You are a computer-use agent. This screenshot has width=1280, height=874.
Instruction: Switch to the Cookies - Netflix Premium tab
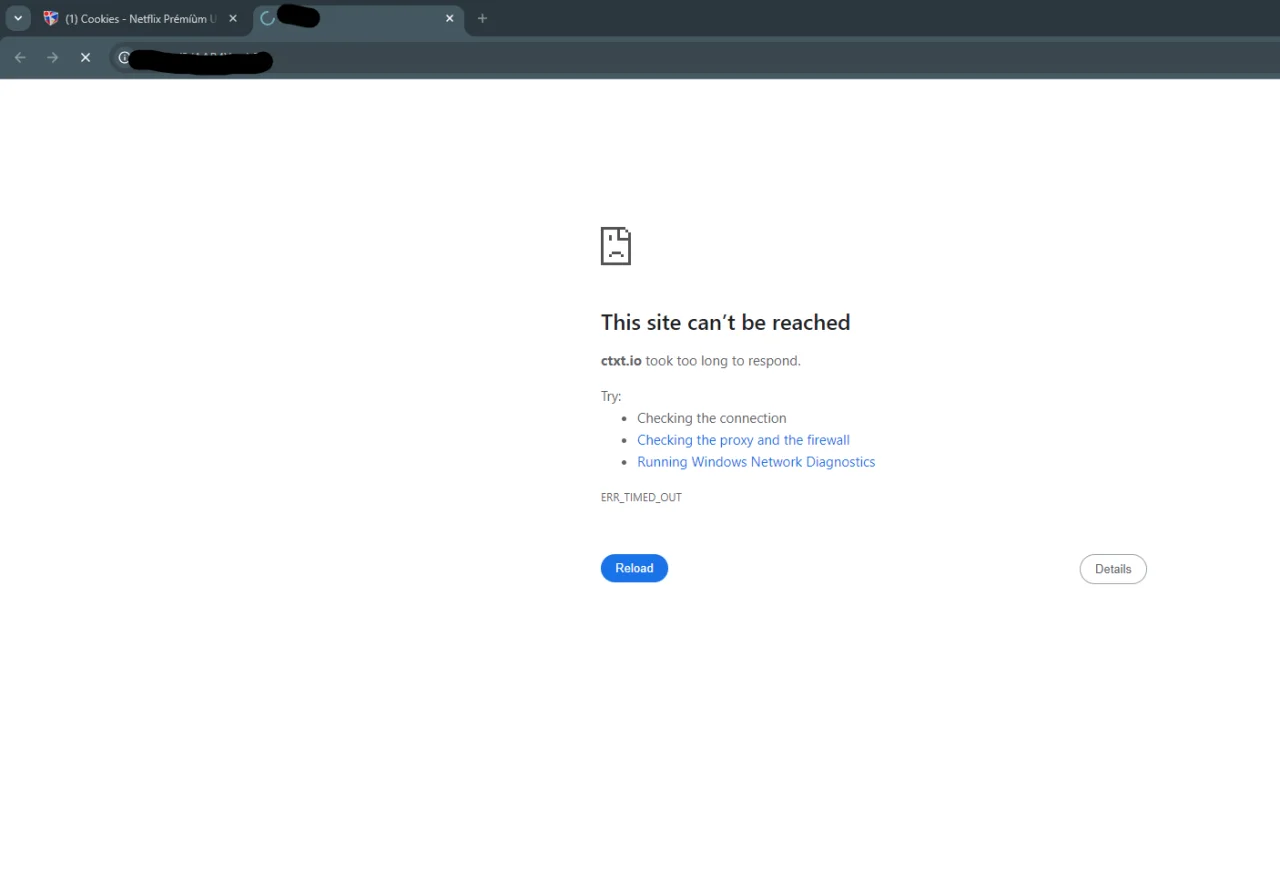point(141,19)
